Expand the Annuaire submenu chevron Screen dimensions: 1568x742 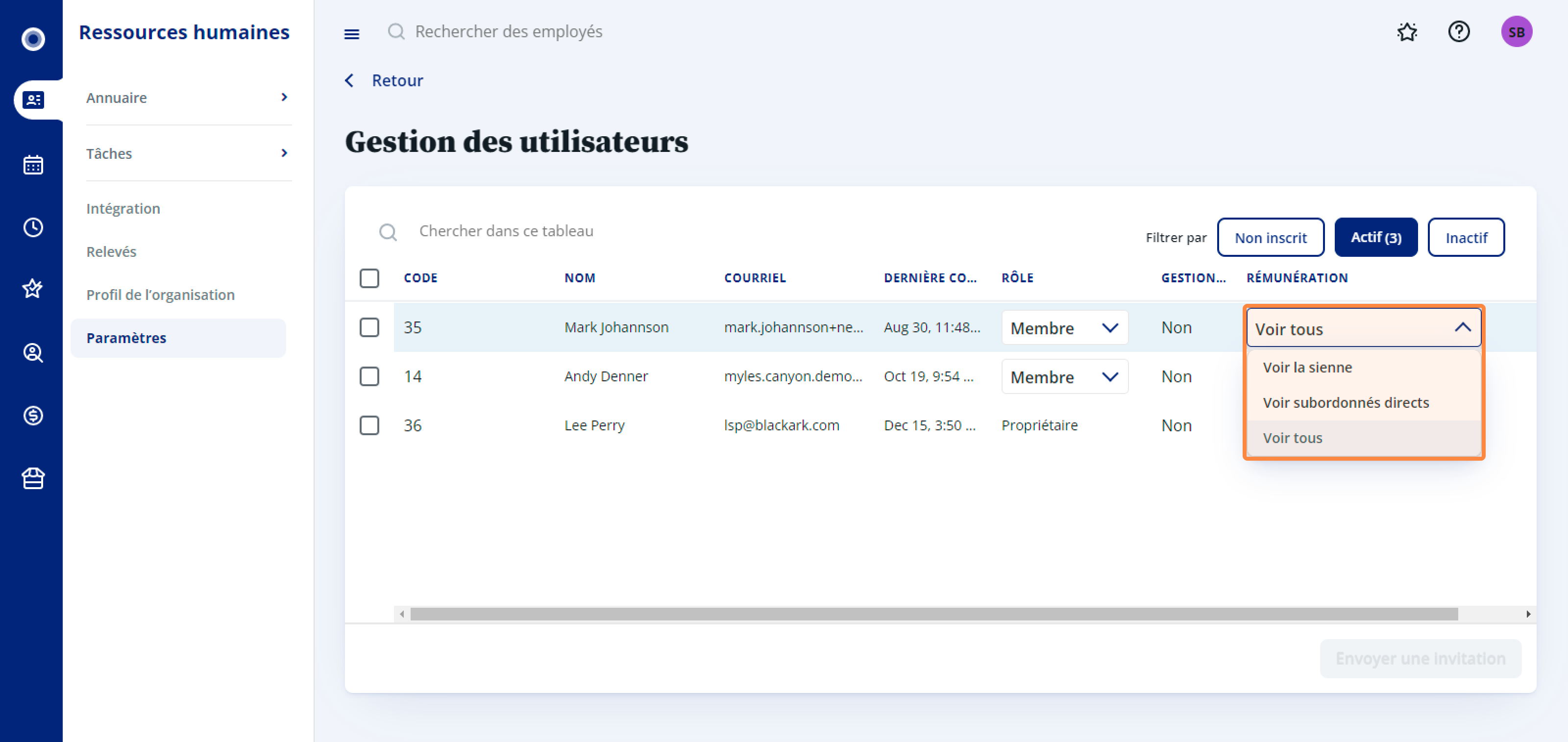click(x=284, y=98)
